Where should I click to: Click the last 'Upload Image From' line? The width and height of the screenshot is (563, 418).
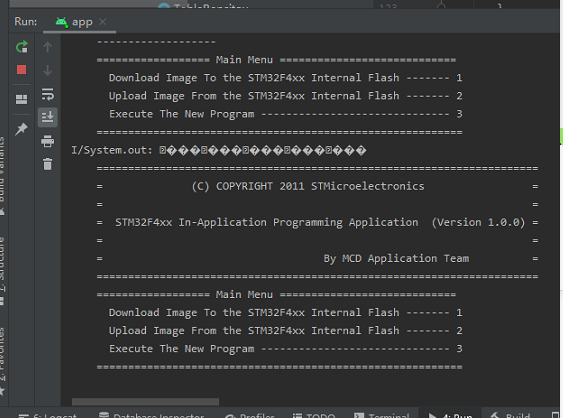(286, 331)
